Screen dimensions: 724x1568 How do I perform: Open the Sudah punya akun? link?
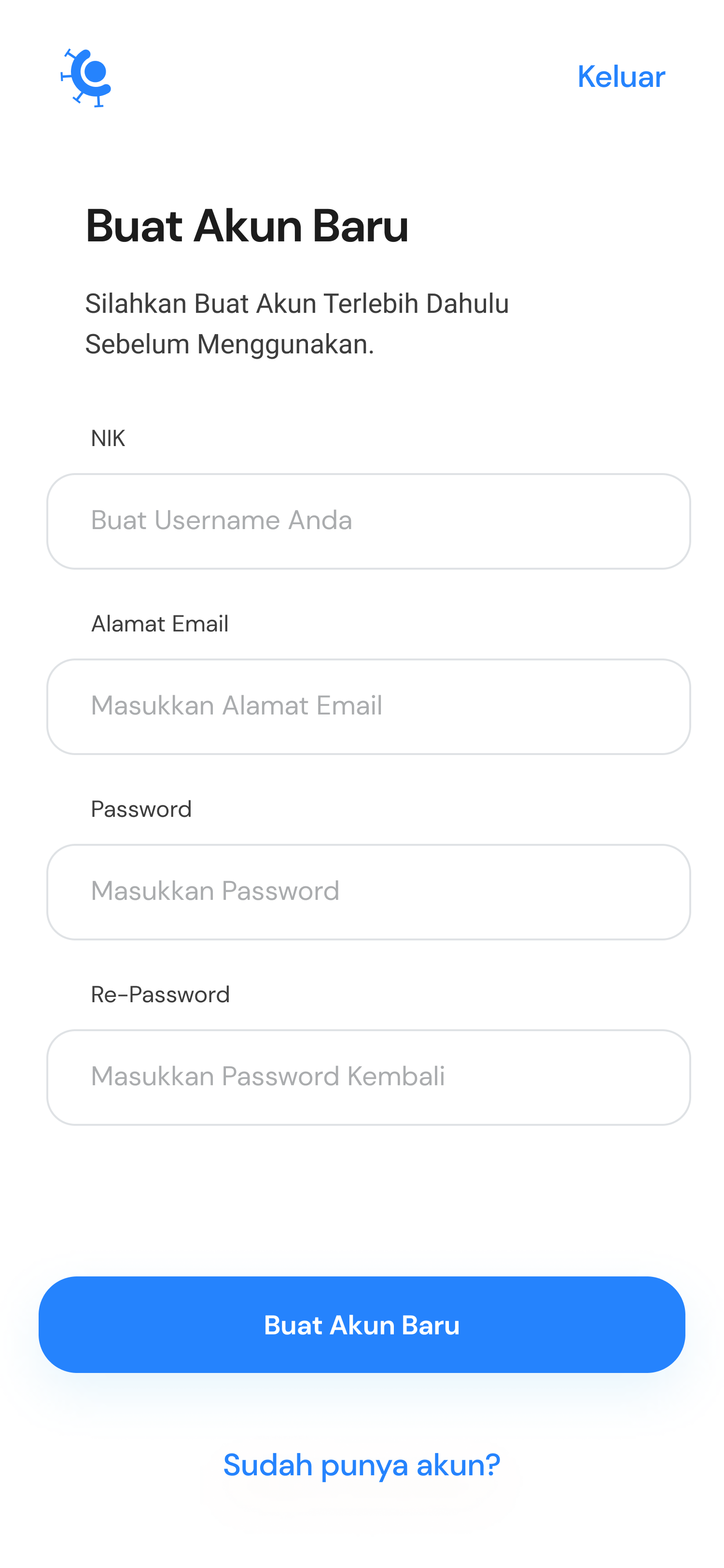(x=362, y=1466)
